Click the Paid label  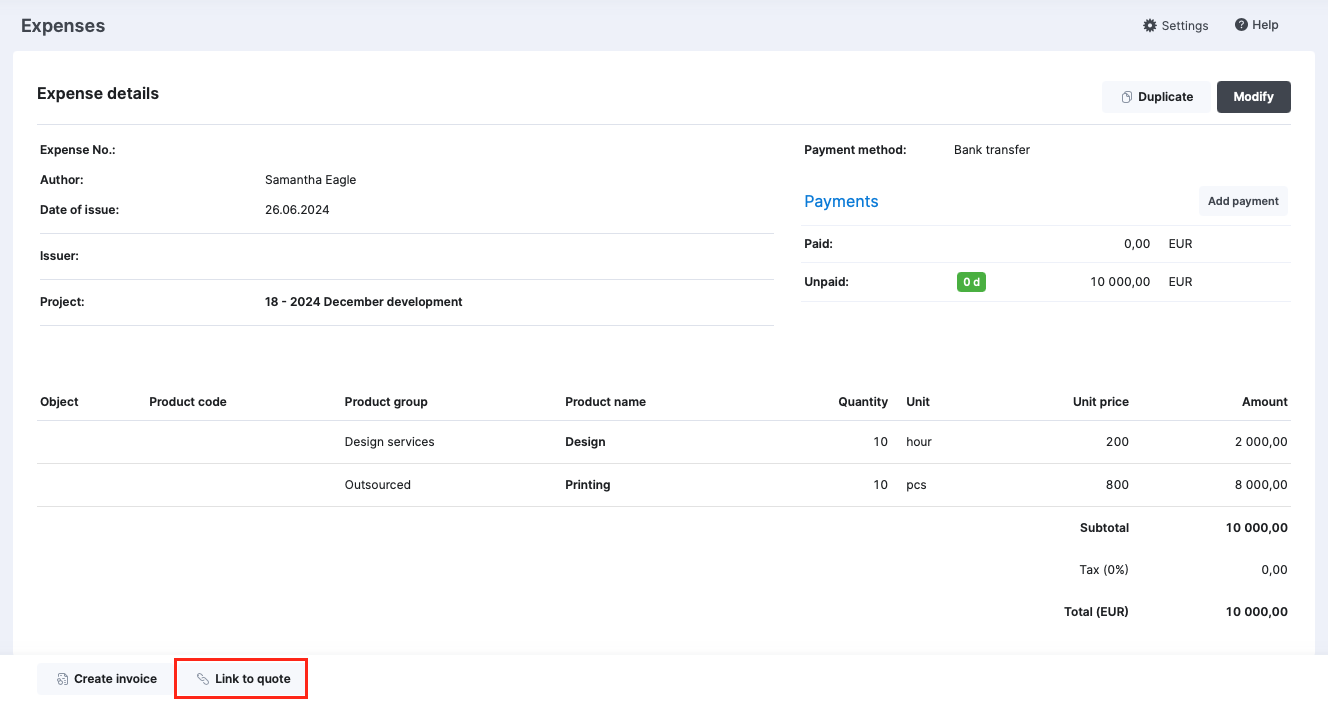point(818,244)
